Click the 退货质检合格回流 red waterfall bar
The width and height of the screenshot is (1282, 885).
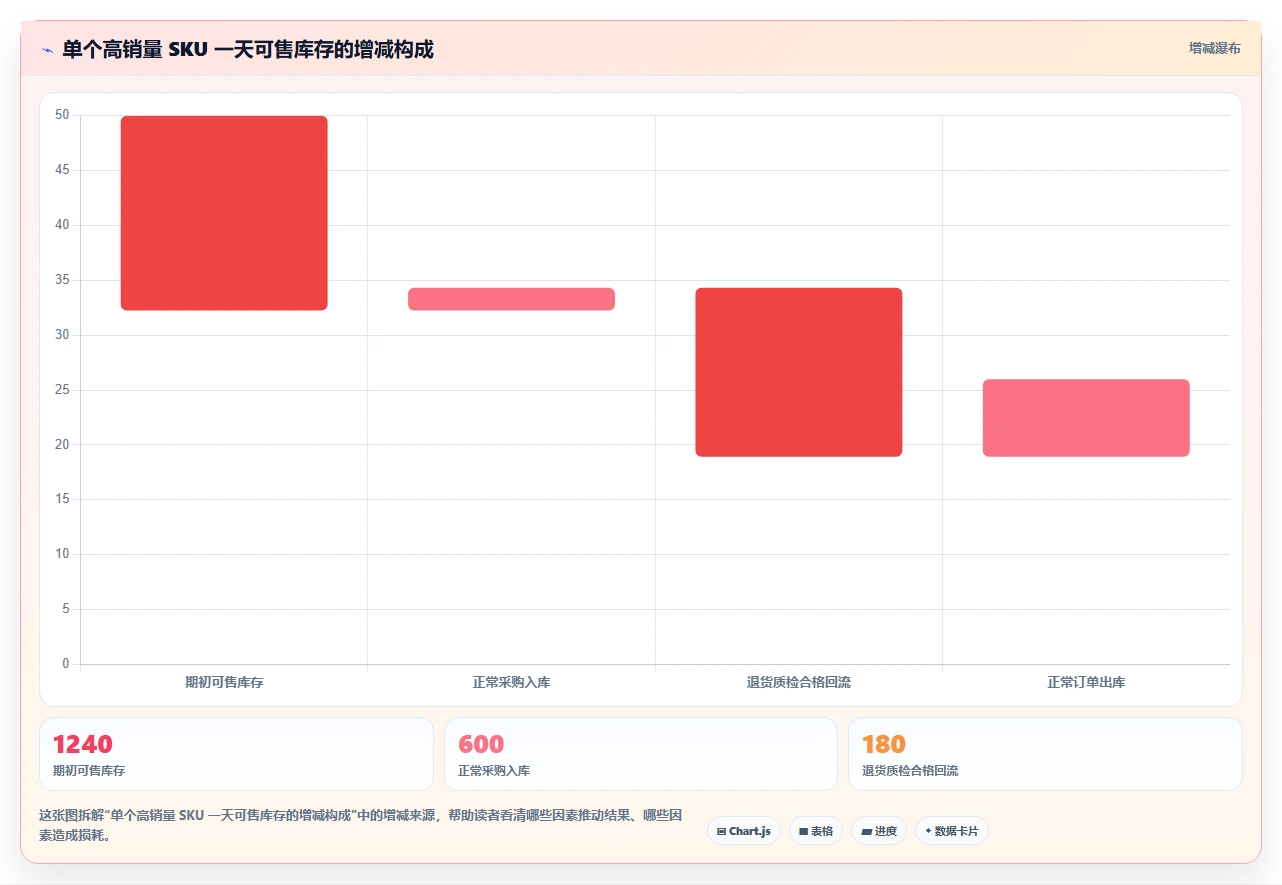pyautogui.click(x=799, y=372)
